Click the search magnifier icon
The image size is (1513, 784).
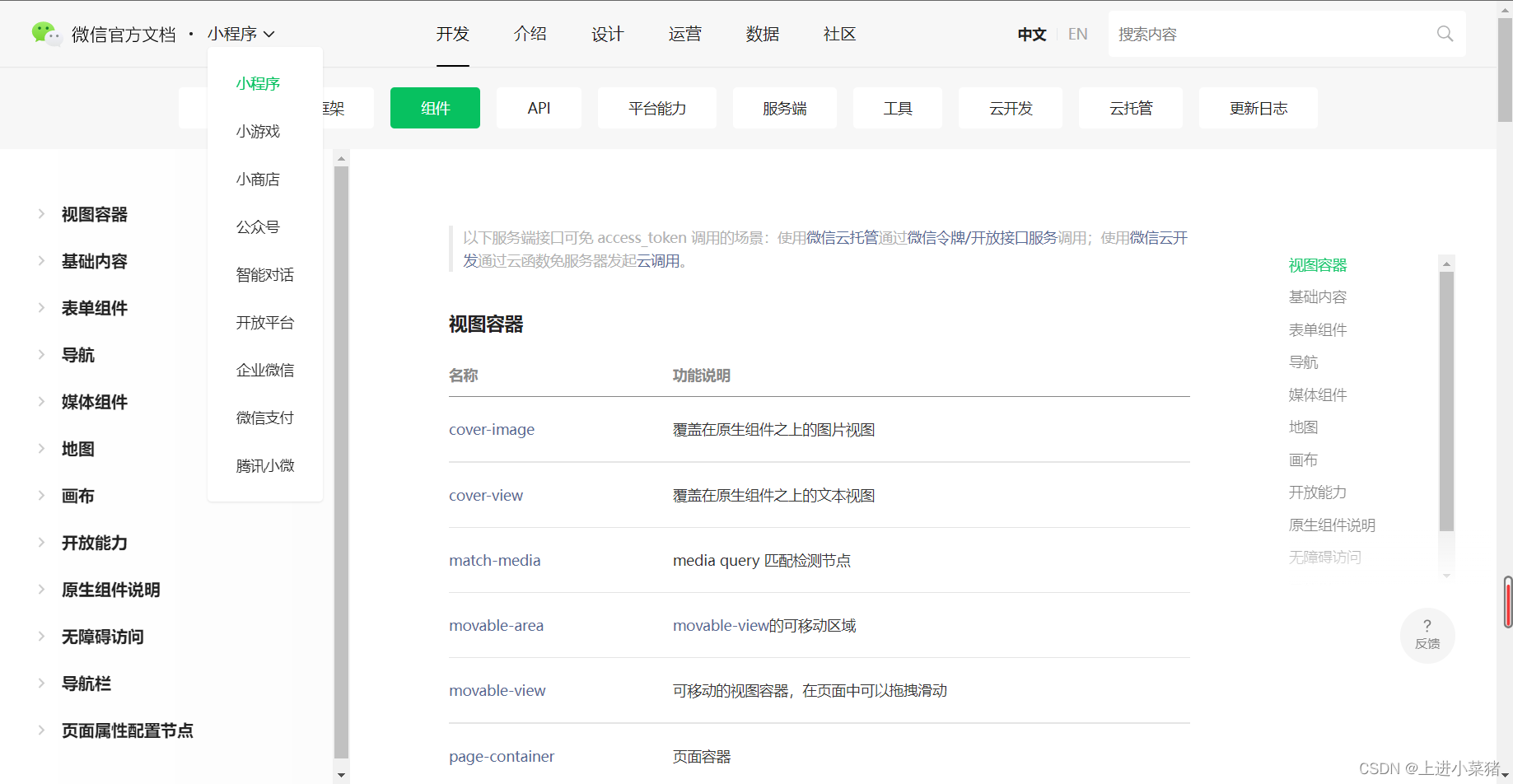[x=1445, y=34]
